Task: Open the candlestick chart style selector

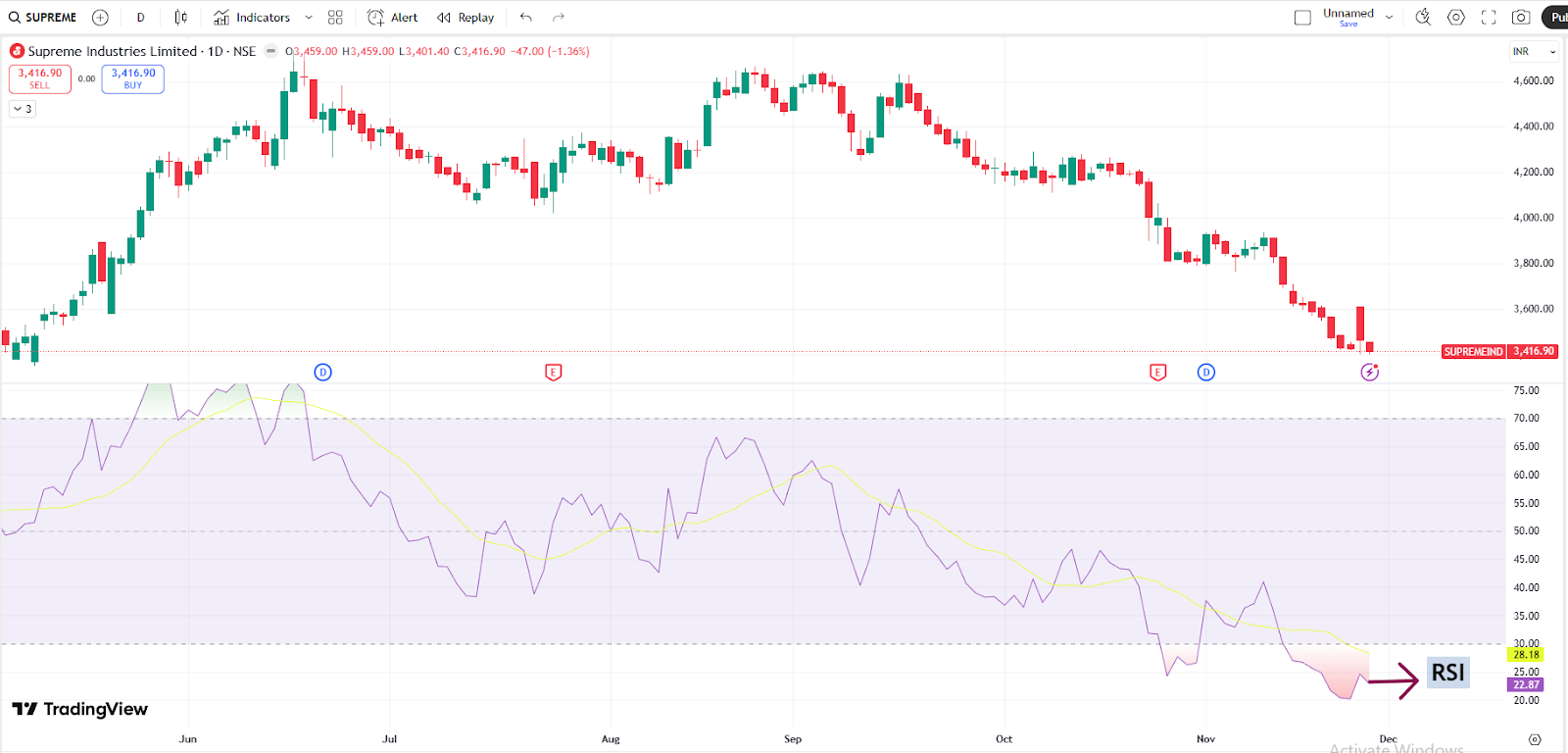Action: pyautogui.click(x=180, y=18)
